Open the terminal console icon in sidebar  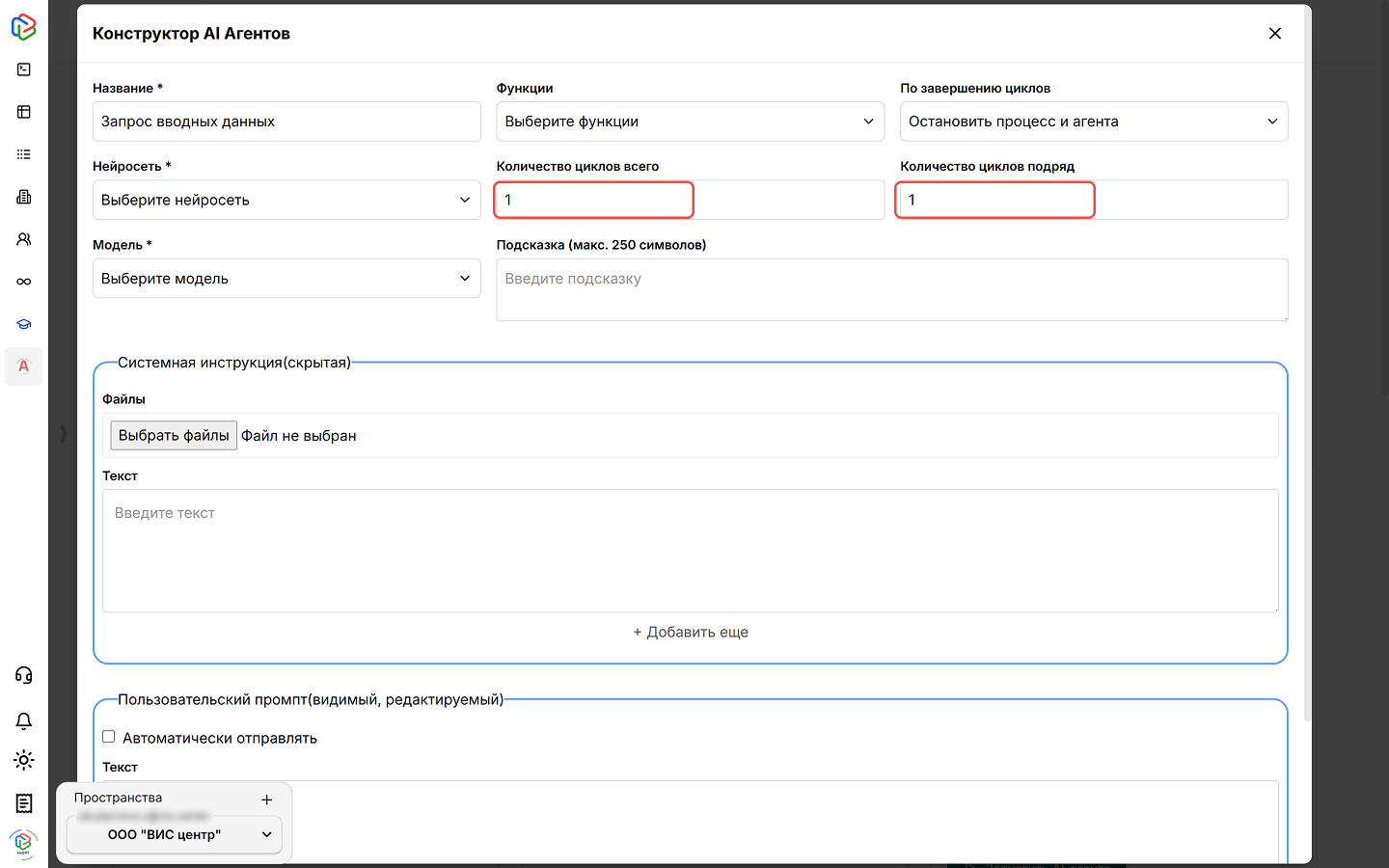click(x=24, y=69)
